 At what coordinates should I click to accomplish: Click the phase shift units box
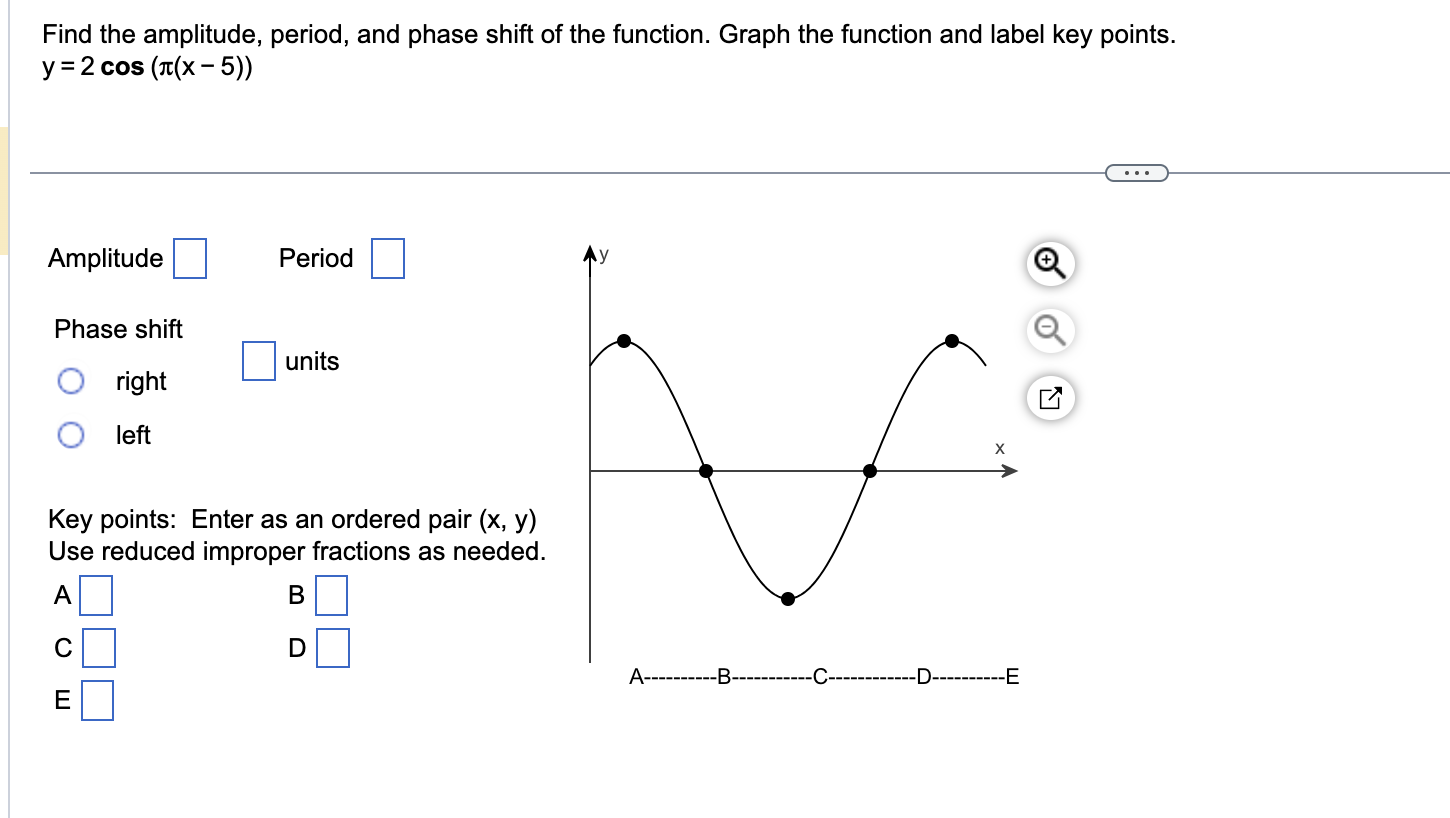tap(258, 362)
